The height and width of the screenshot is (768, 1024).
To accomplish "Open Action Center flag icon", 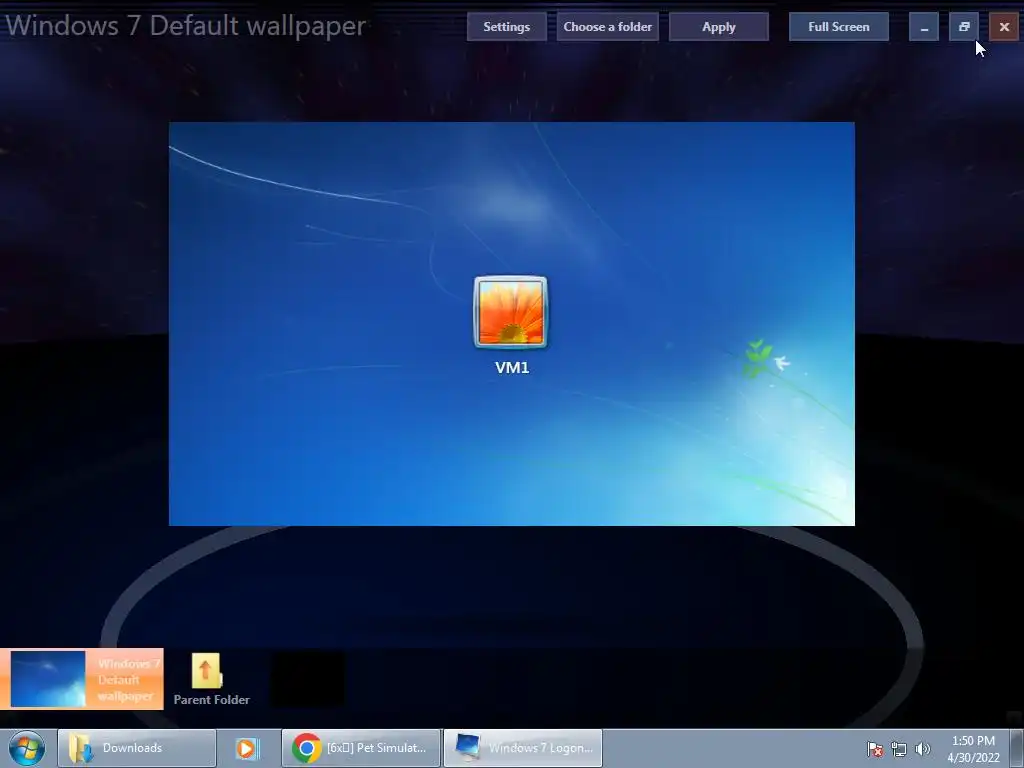I will coord(874,749).
